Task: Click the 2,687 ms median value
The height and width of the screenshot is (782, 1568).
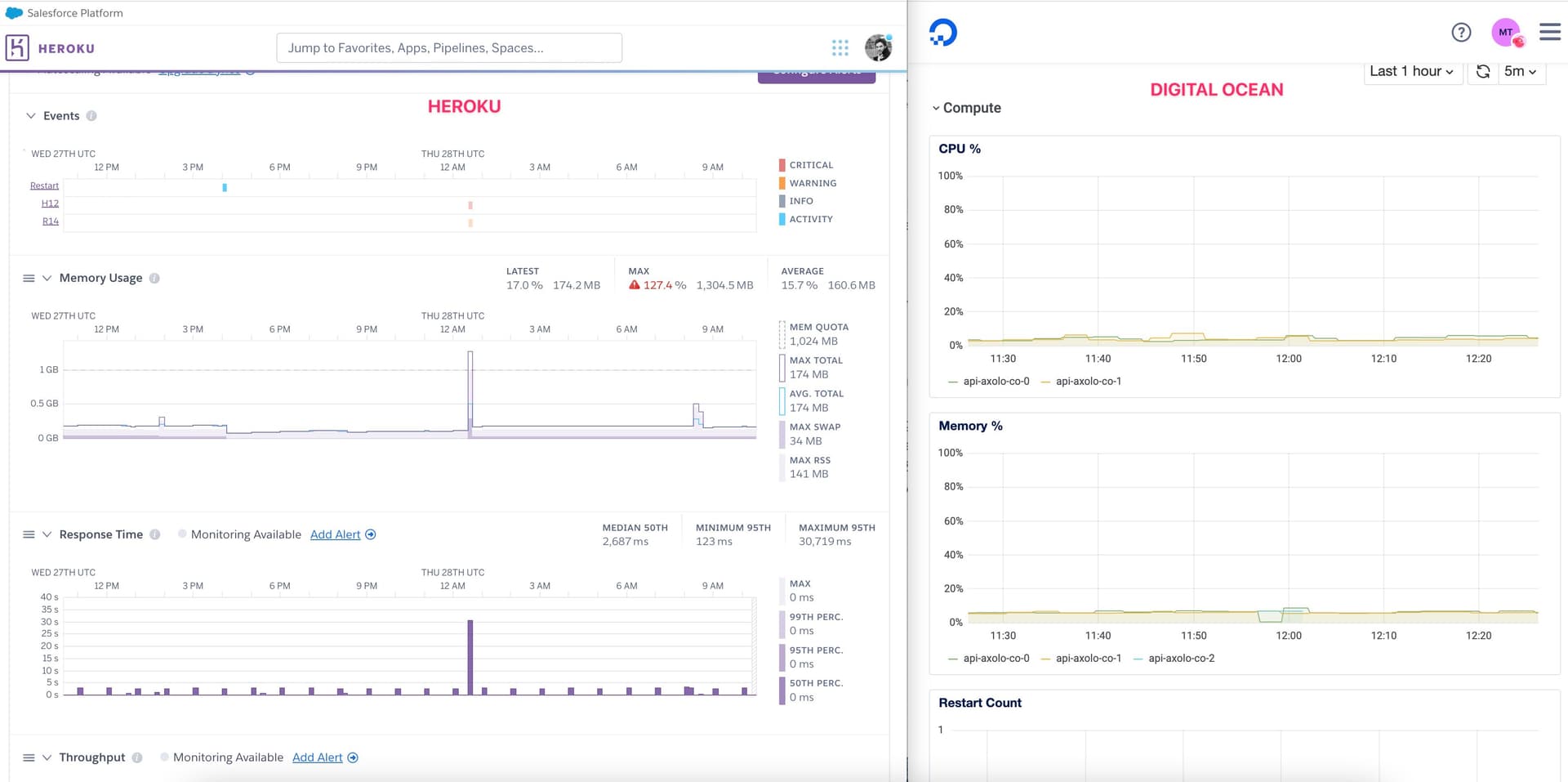Action: [626, 542]
